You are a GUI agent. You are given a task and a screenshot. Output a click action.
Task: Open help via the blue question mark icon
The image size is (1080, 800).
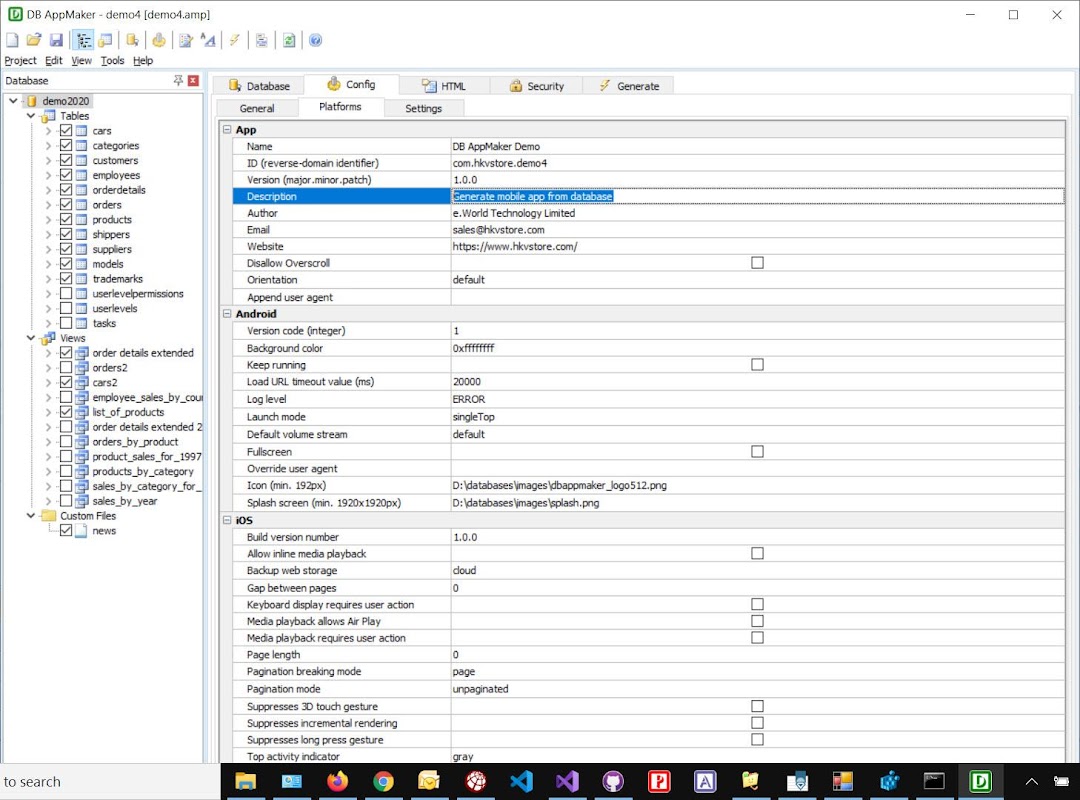tap(316, 40)
